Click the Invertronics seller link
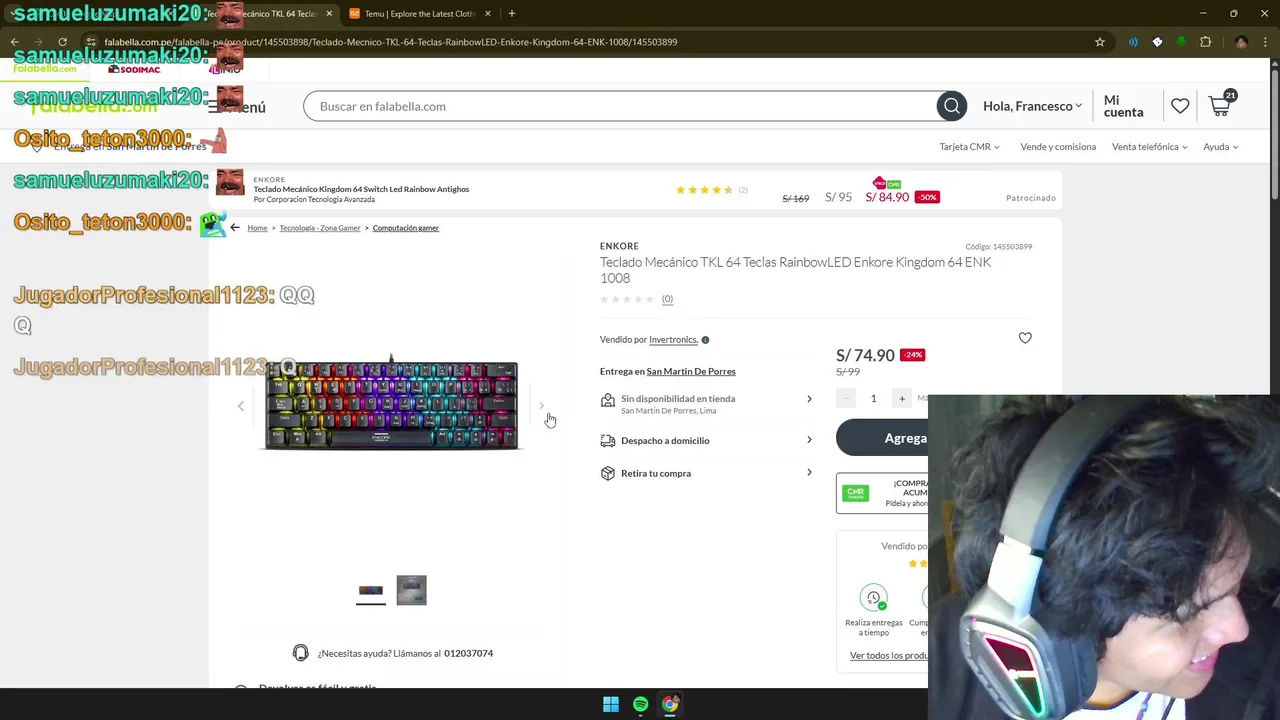1280x720 pixels. [673, 340]
